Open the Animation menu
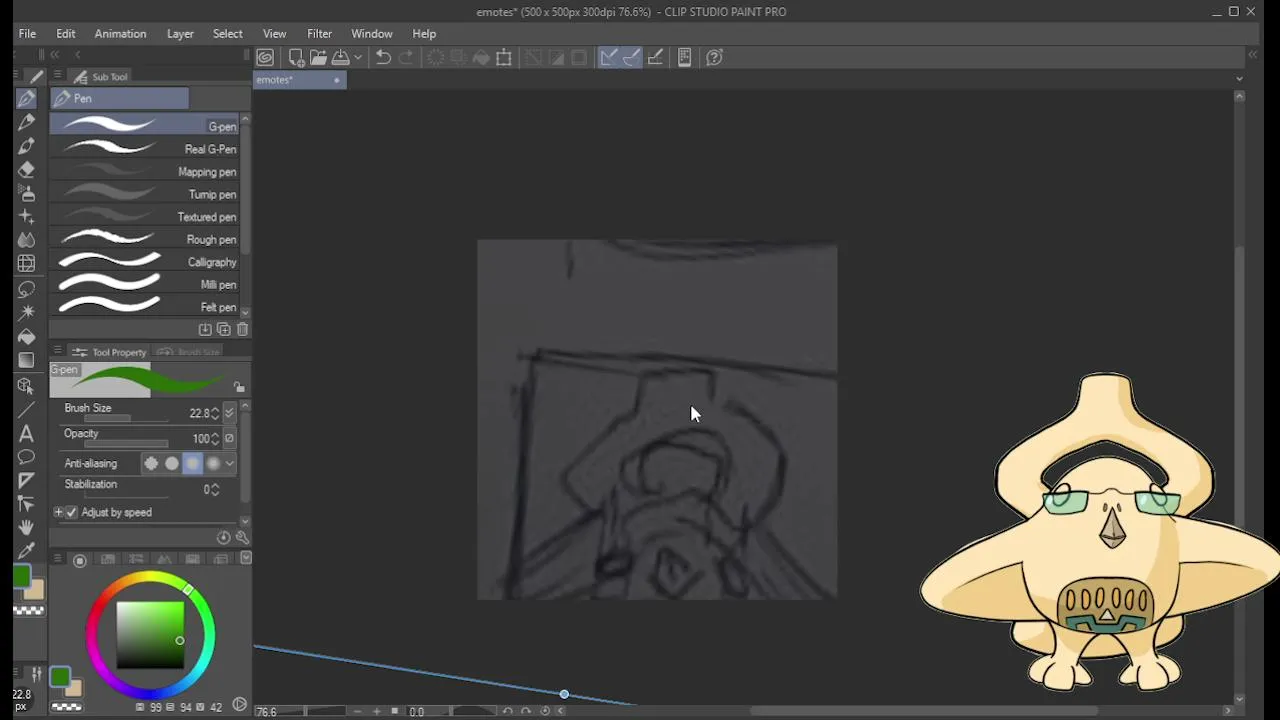The width and height of the screenshot is (1280, 720). (x=120, y=34)
